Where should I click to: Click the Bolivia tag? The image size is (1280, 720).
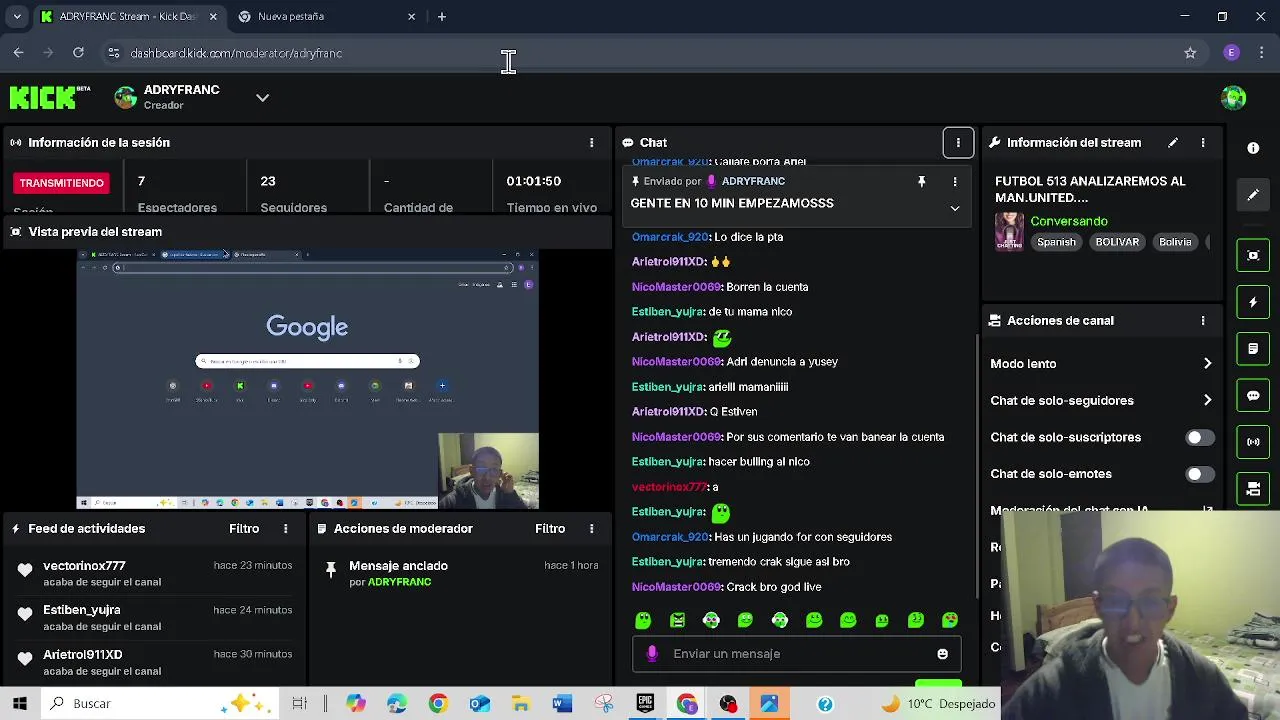(x=1175, y=242)
